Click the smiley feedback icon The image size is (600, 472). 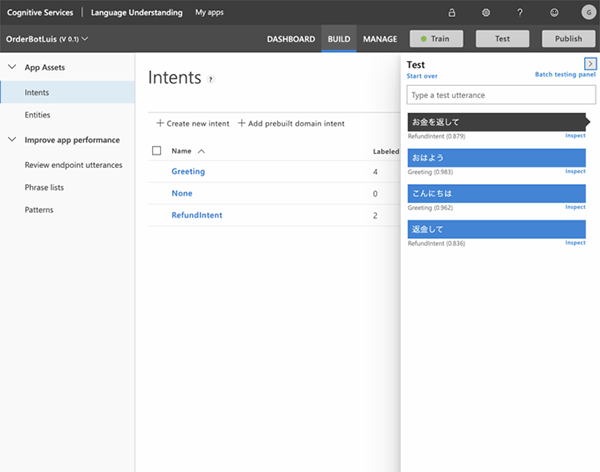pos(554,13)
